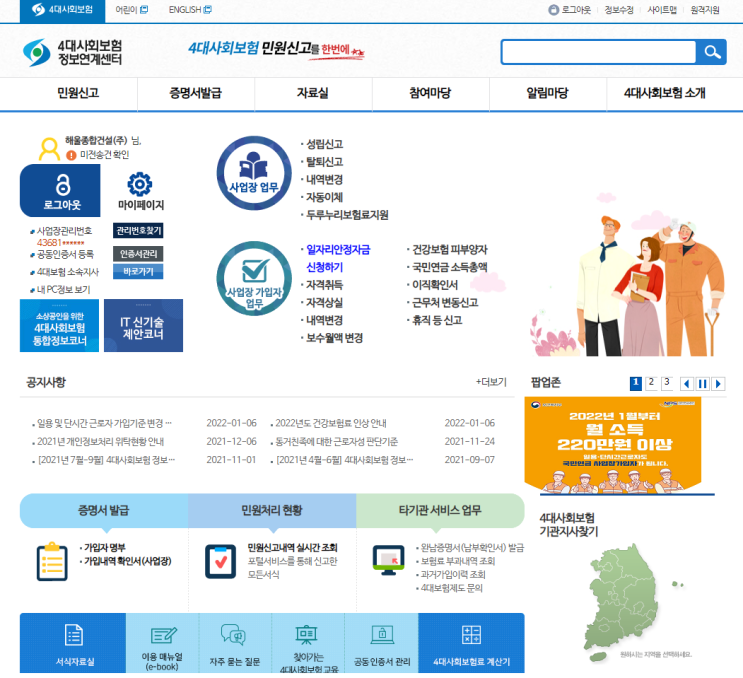Open the 참여마당 menu

(x=430, y=93)
